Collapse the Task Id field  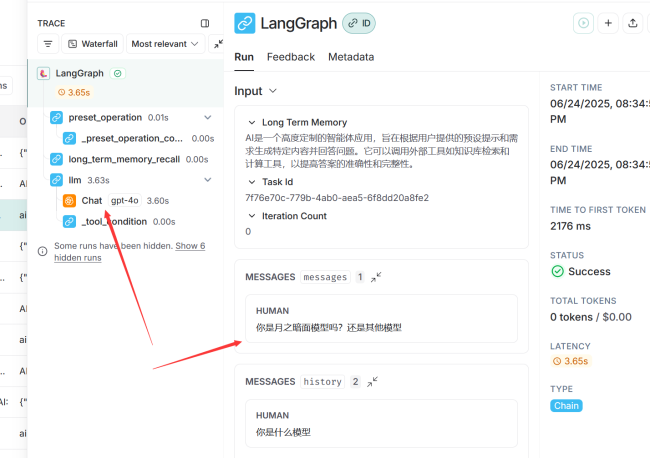[x=251, y=182]
